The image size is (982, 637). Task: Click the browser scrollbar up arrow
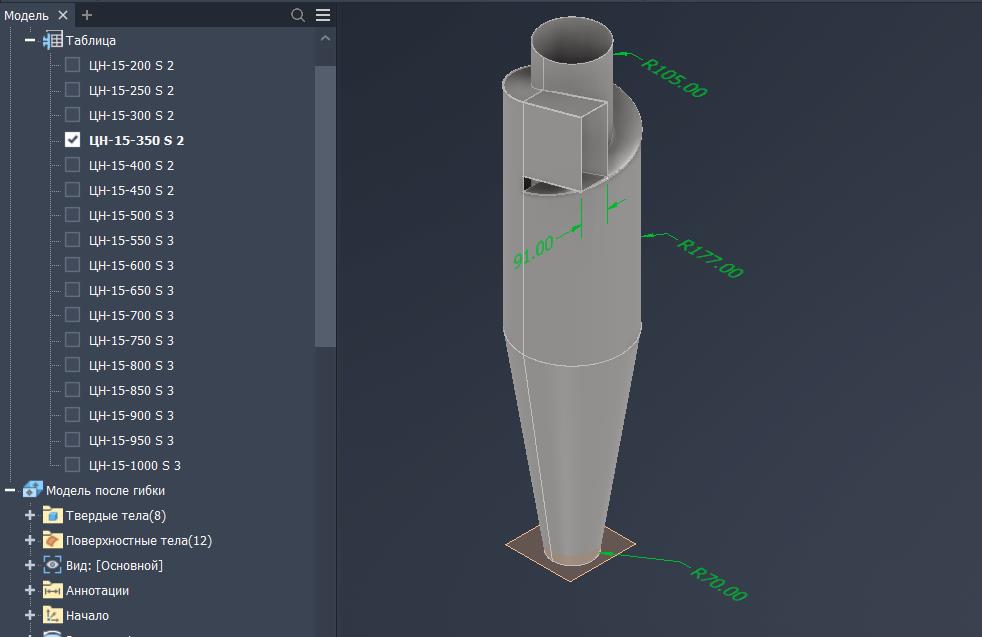click(x=326, y=35)
